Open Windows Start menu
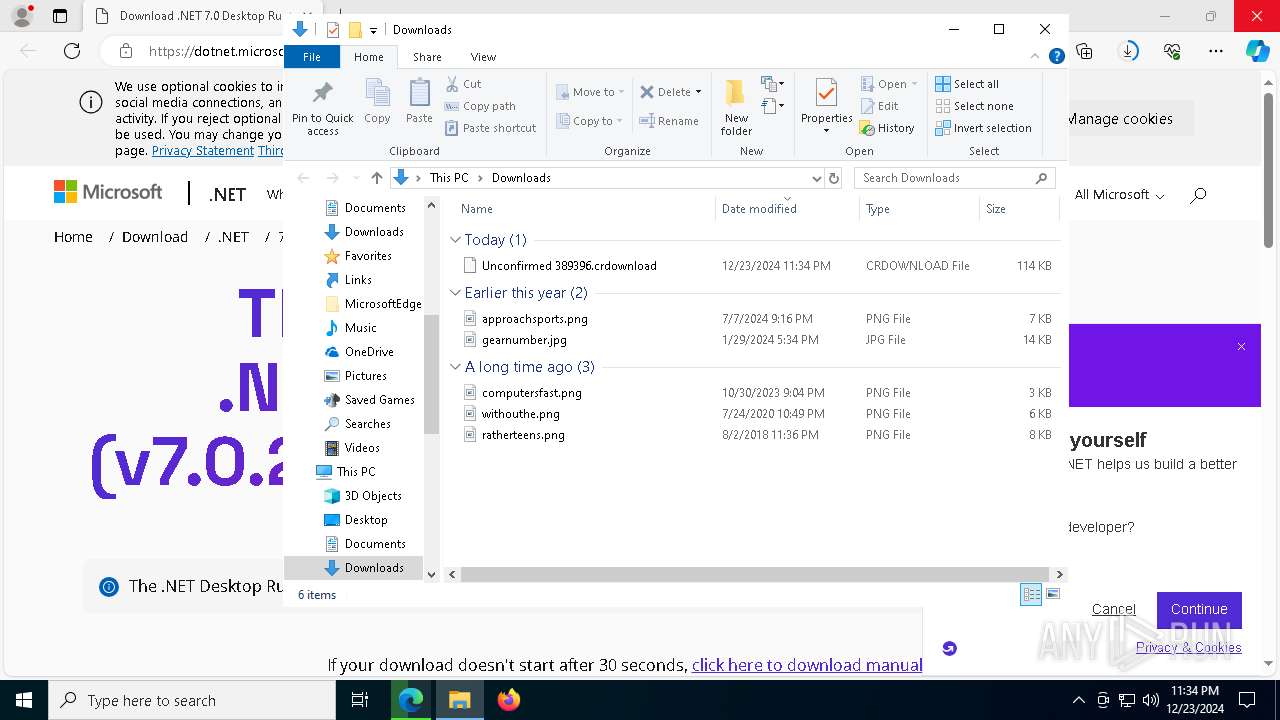Viewport: 1280px width, 720px height. point(24,700)
